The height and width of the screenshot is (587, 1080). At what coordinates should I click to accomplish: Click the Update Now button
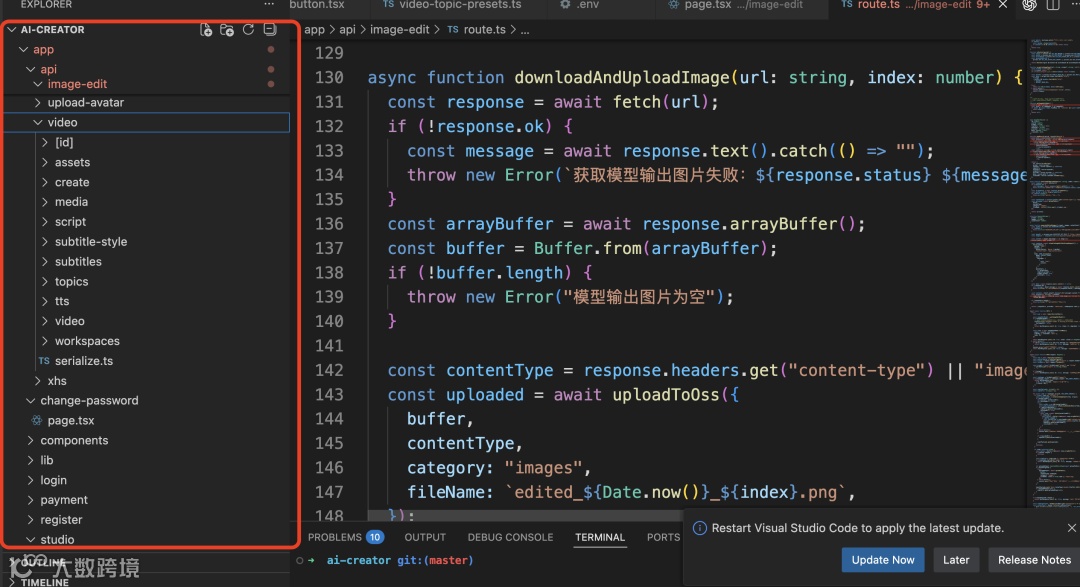click(x=883, y=559)
